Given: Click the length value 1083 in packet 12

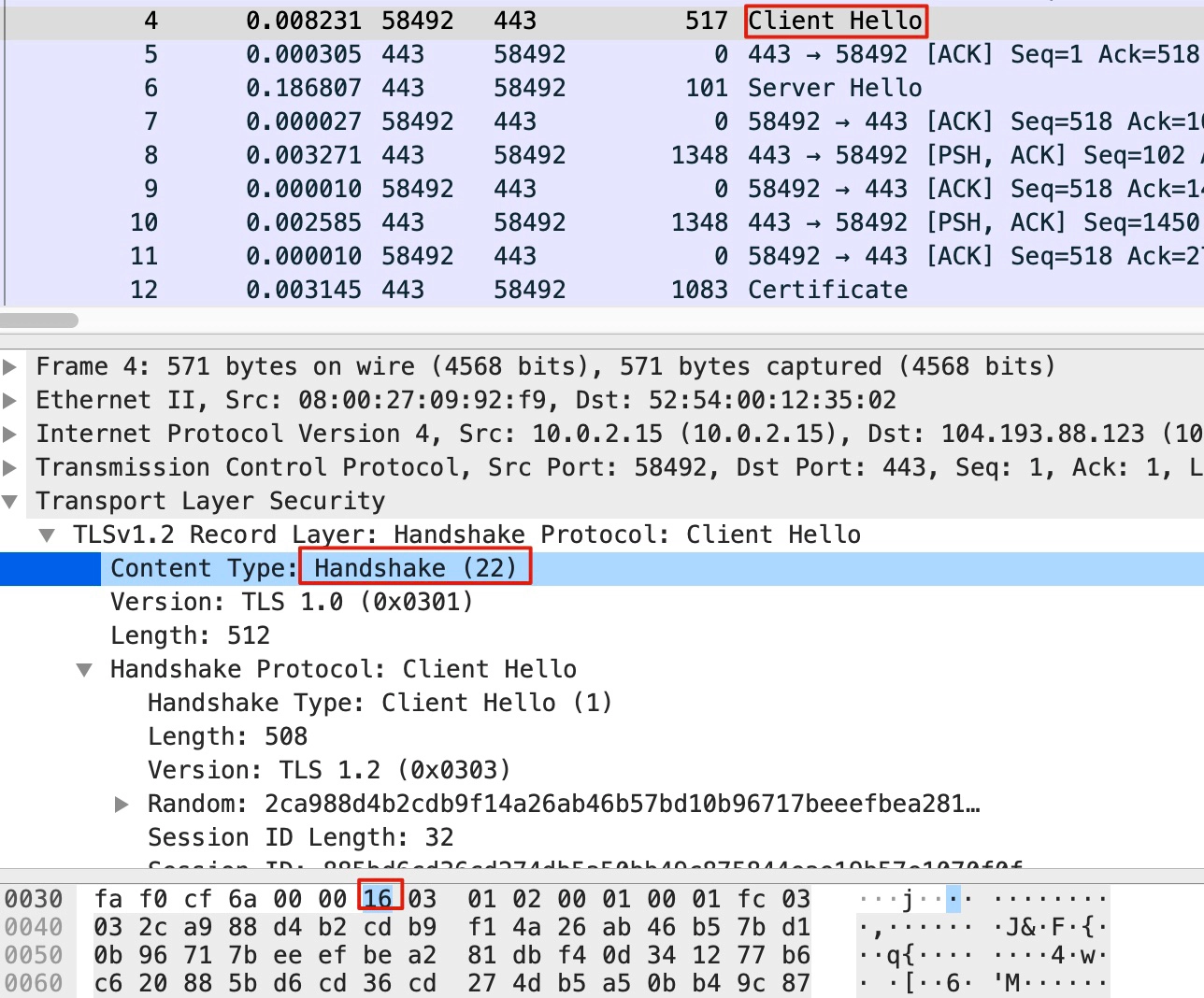Looking at the screenshot, I should pyautogui.click(x=699, y=290).
